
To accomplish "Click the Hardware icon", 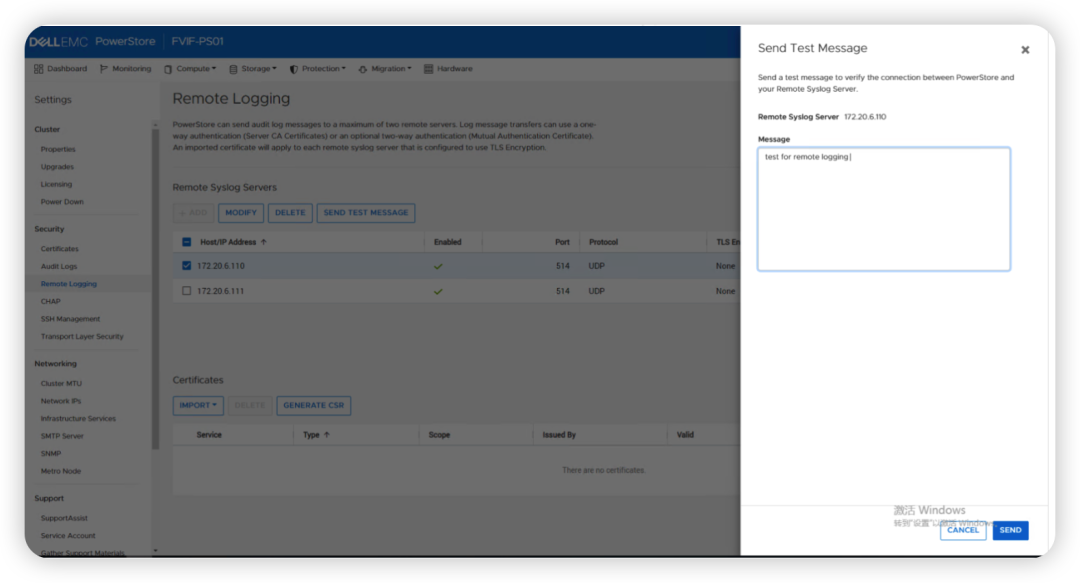I will [x=428, y=69].
